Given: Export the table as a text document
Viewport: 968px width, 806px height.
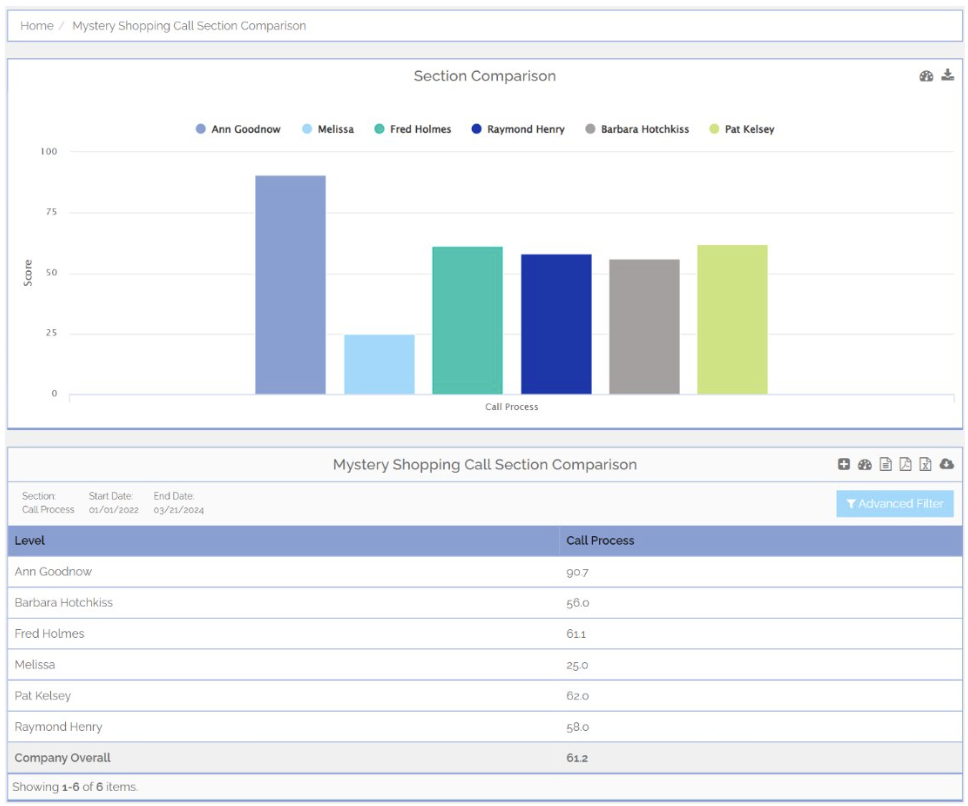Looking at the screenshot, I should pos(885,464).
